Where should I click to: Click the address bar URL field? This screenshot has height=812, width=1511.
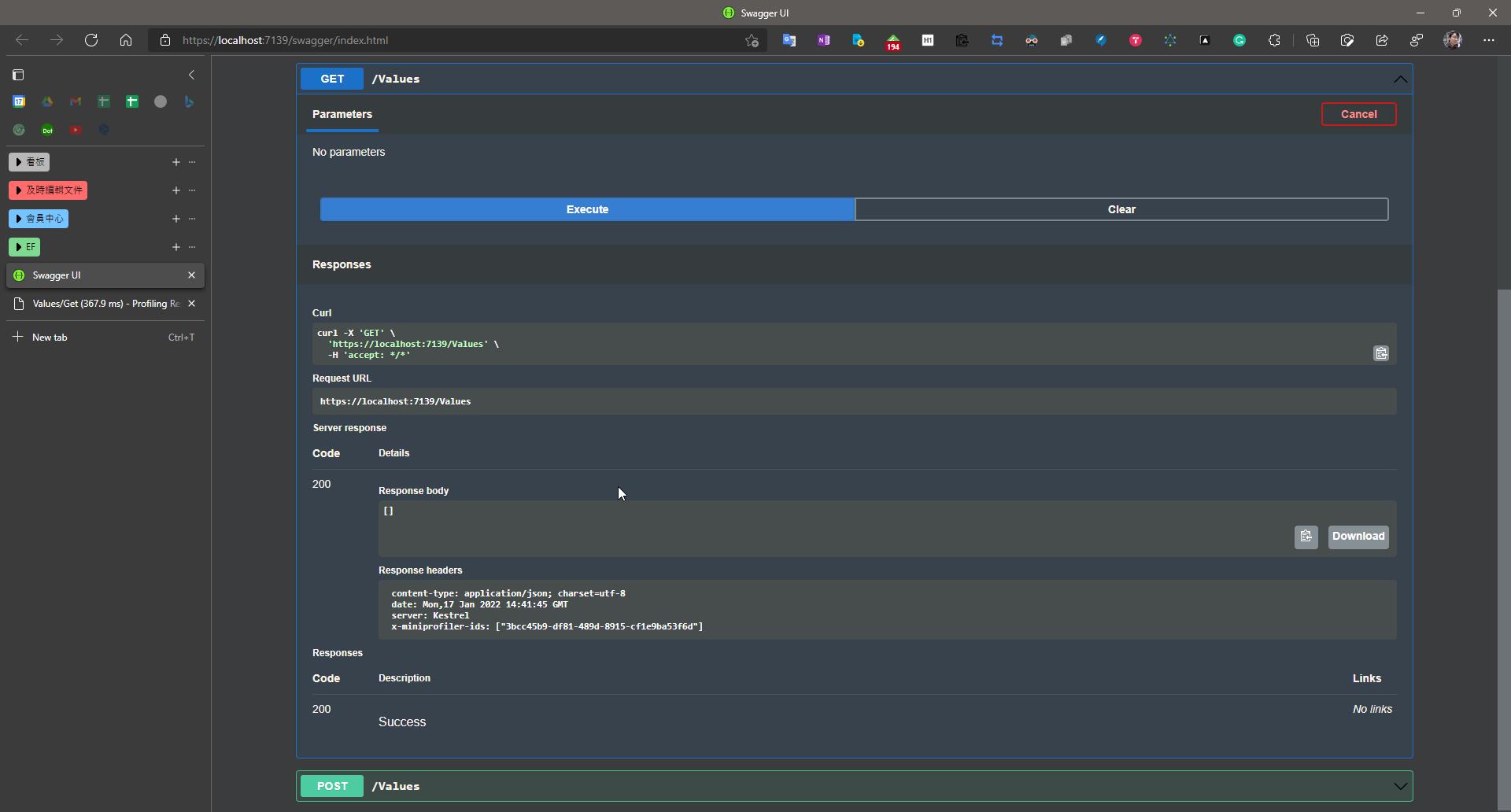click(456, 40)
